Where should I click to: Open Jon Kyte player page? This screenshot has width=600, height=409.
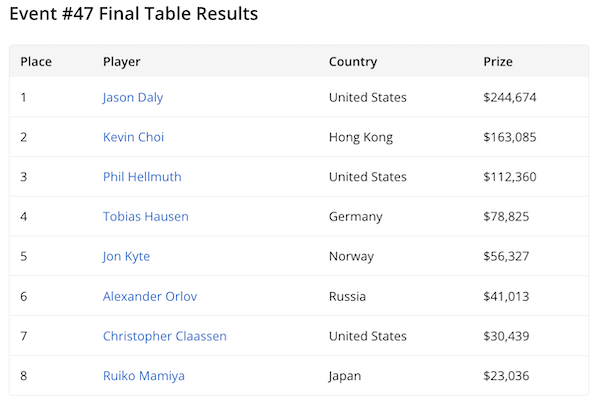(x=126, y=256)
